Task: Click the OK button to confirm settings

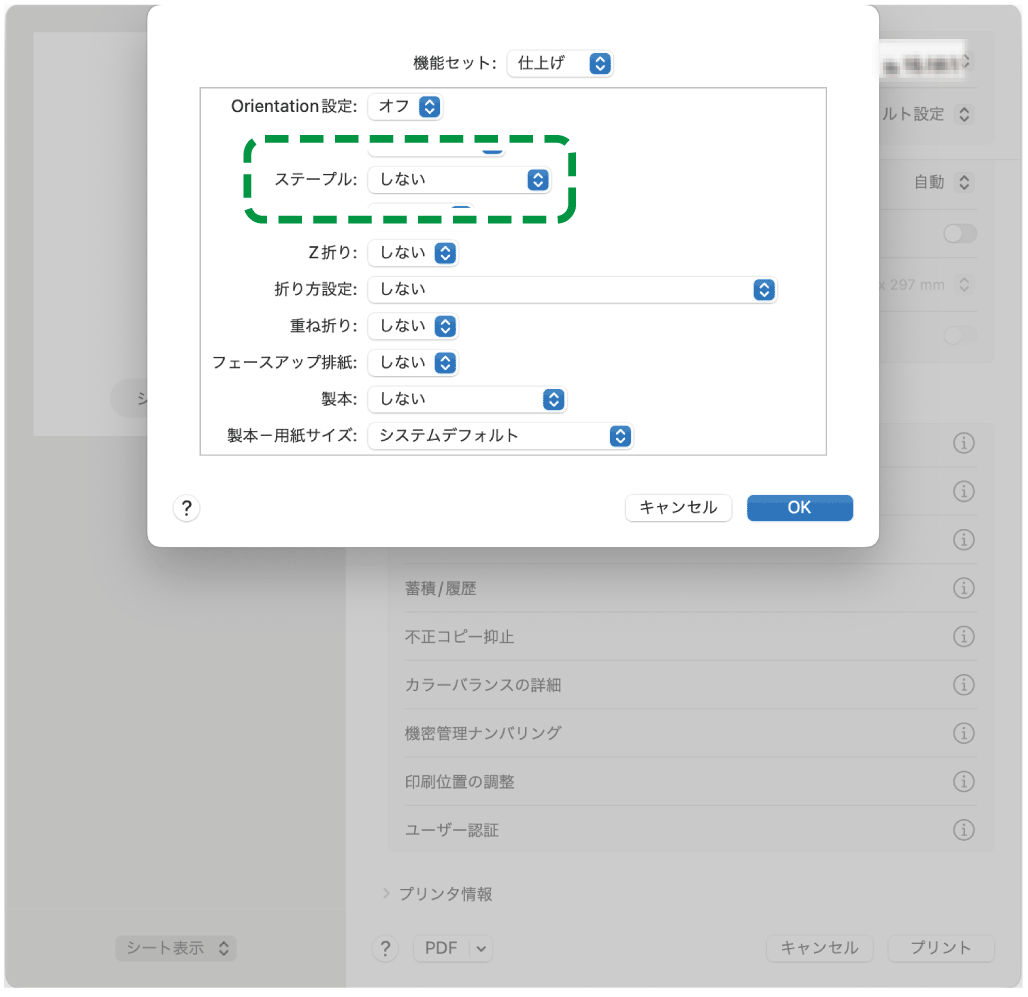Action: pyautogui.click(x=799, y=507)
